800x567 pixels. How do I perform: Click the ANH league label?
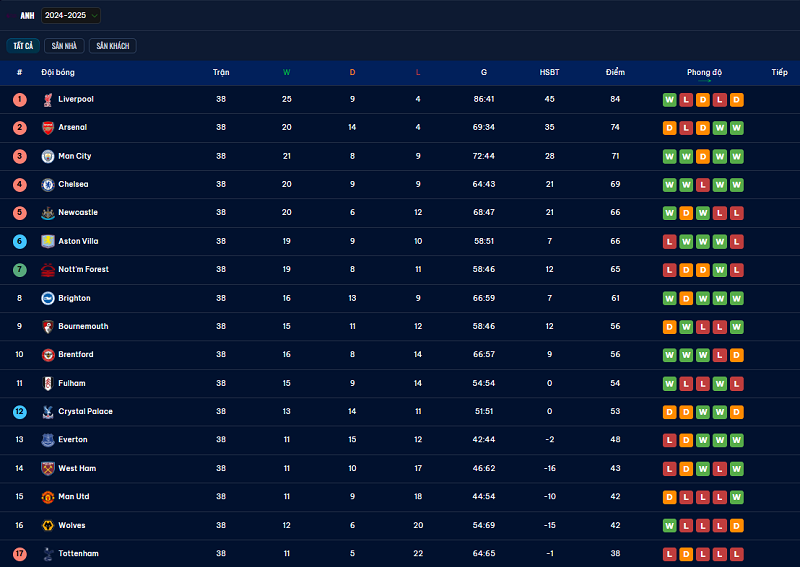pos(28,16)
